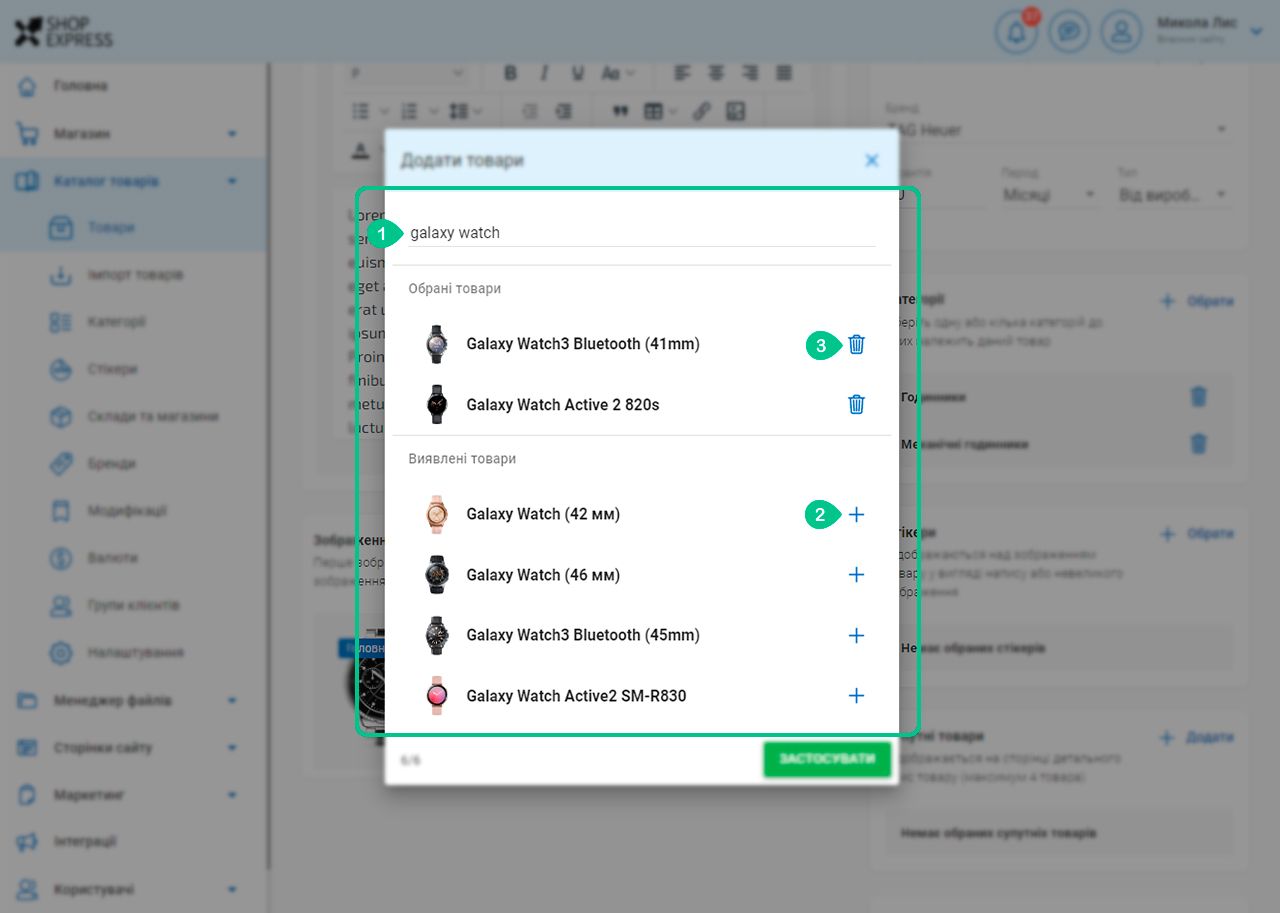This screenshot has width=1280, height=913.
Task: Click Додати link for related products
Action: (1198, 737)
